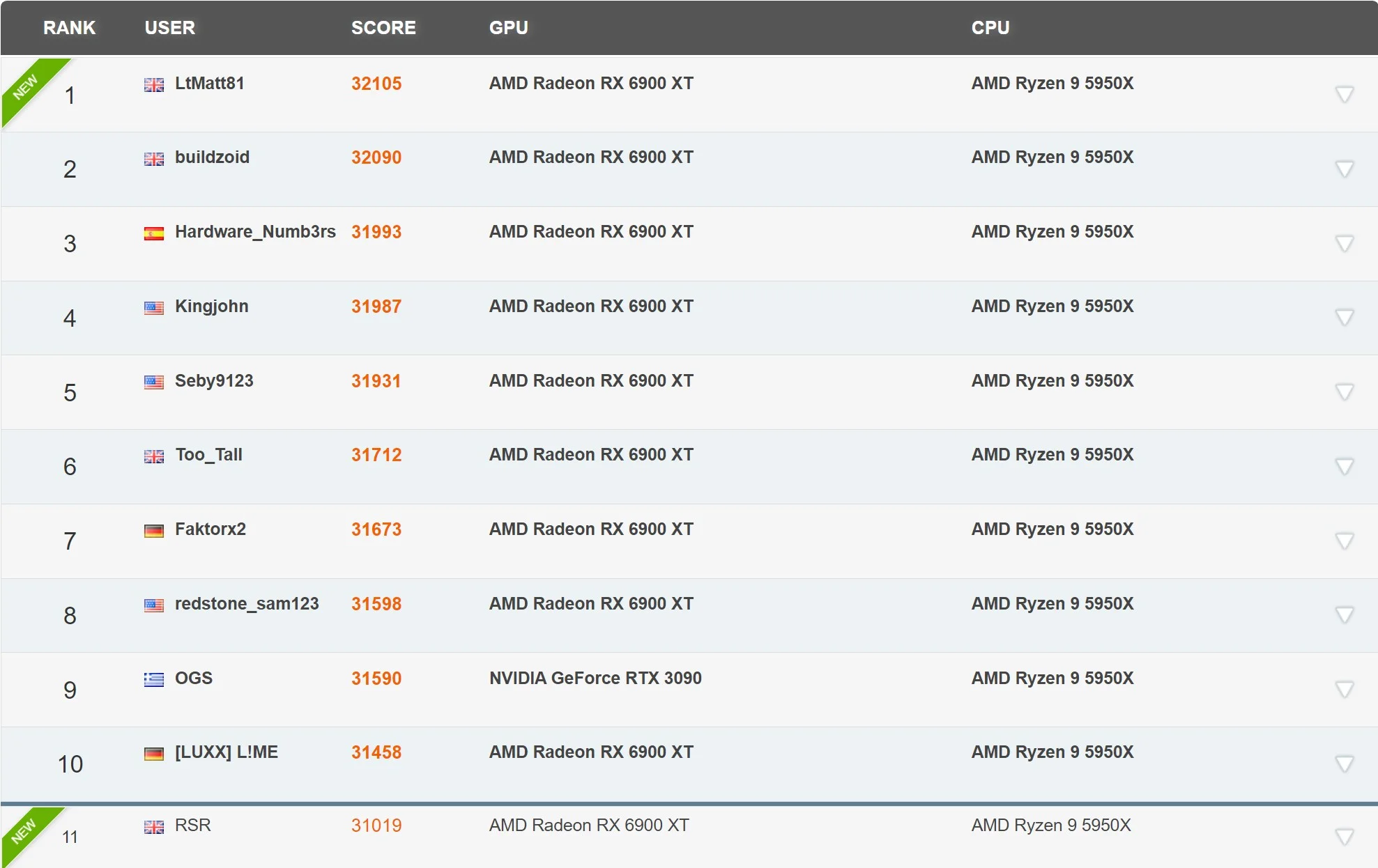Expand details arrow for [LUXX] L!ME

point(1345,764)
